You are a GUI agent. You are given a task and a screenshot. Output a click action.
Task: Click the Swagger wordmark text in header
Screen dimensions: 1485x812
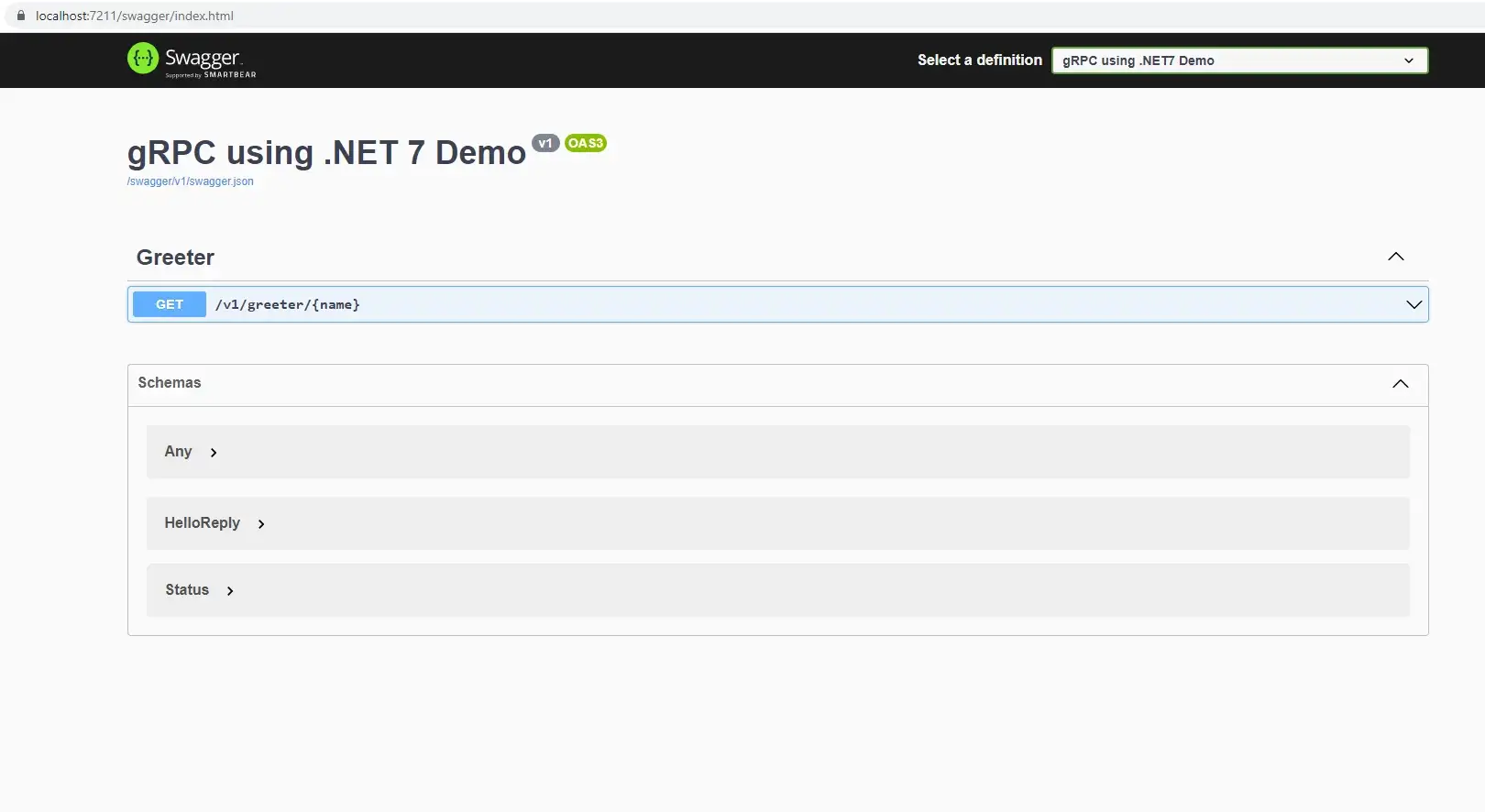(203, 58)
